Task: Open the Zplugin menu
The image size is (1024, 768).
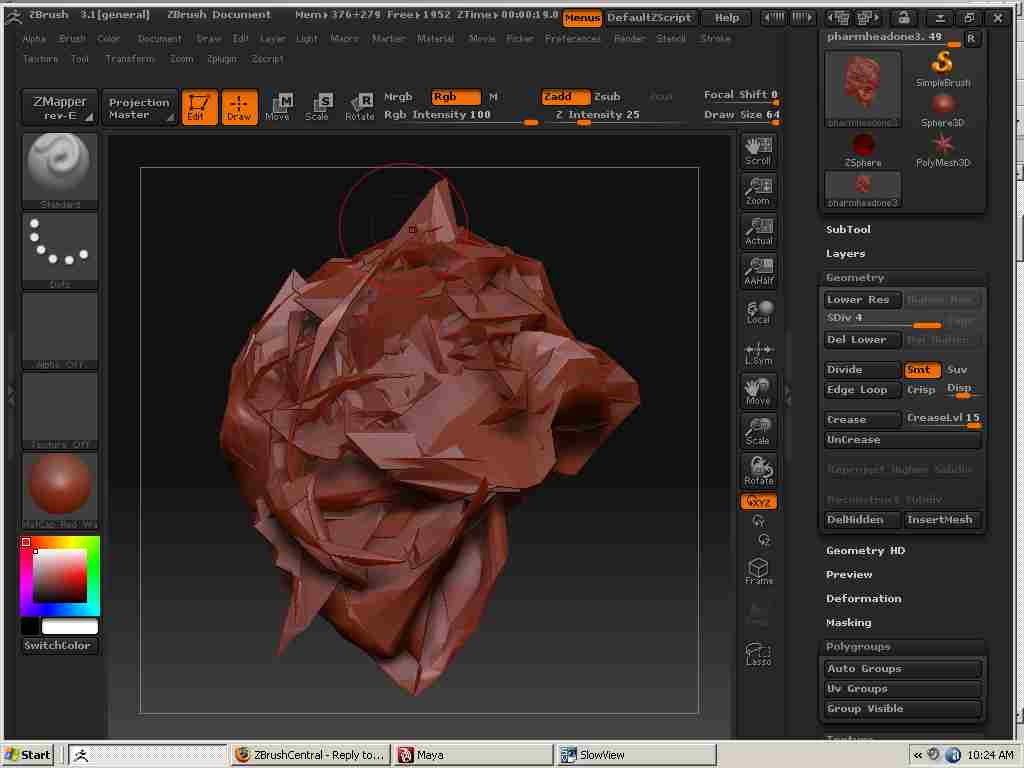Action: (x=221, y=59)
